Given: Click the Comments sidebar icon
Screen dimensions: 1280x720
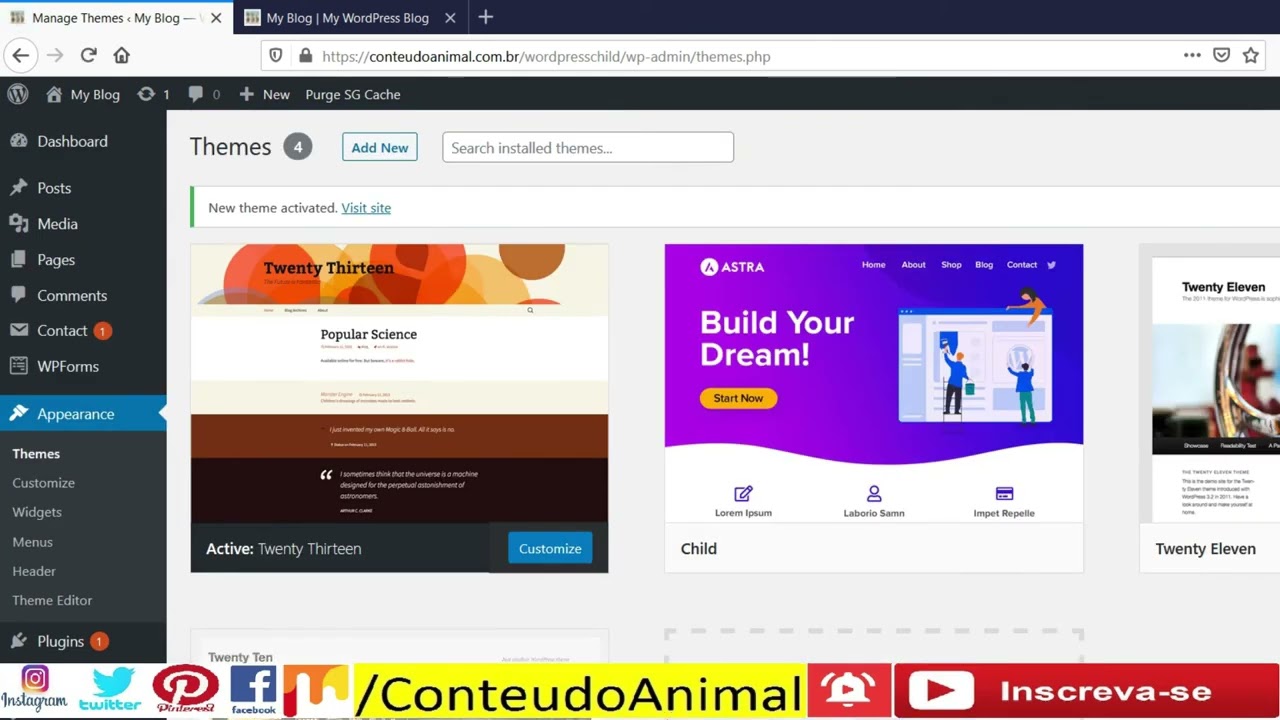Looking at the screenshot, I should [18, 295].
